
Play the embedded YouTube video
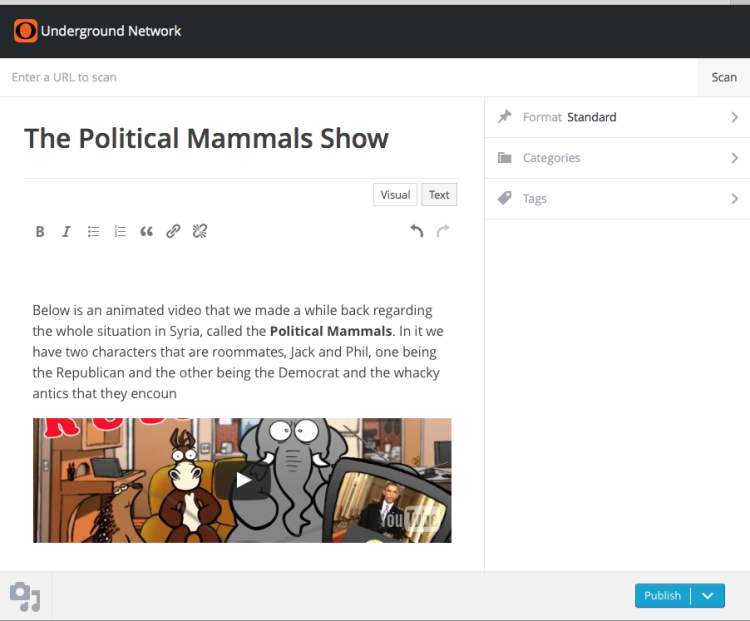coord(243,480)
